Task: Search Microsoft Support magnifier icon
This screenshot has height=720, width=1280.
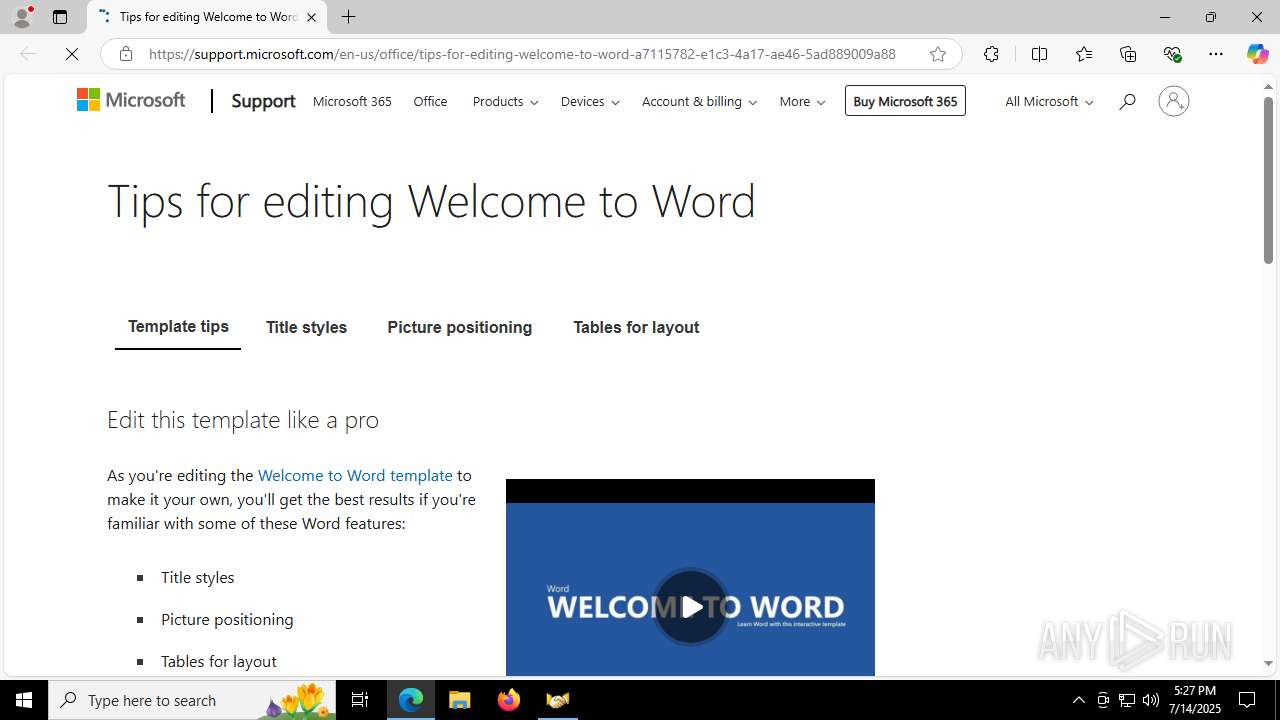Action: pyautogui.click(x=1127, y=101)
